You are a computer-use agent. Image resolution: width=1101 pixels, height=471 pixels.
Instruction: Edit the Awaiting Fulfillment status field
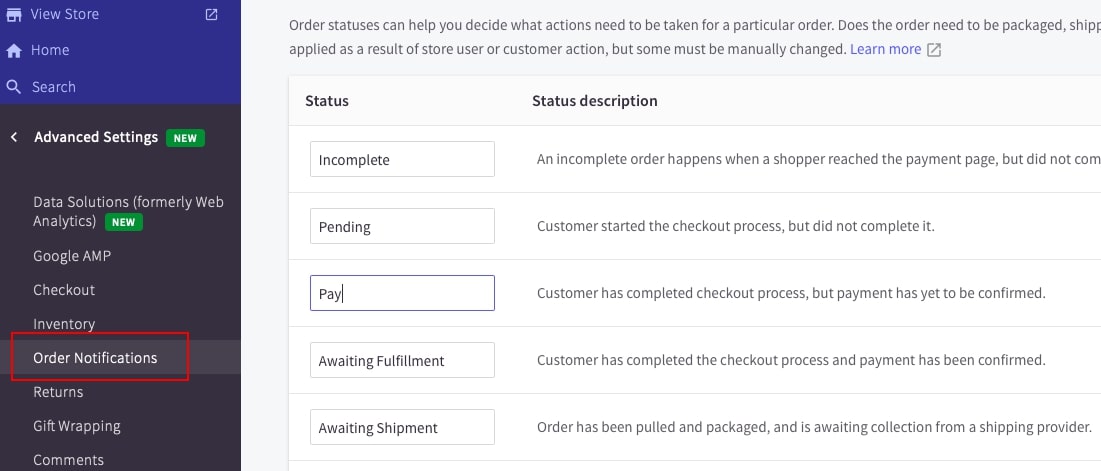click(x=402, y=360)
